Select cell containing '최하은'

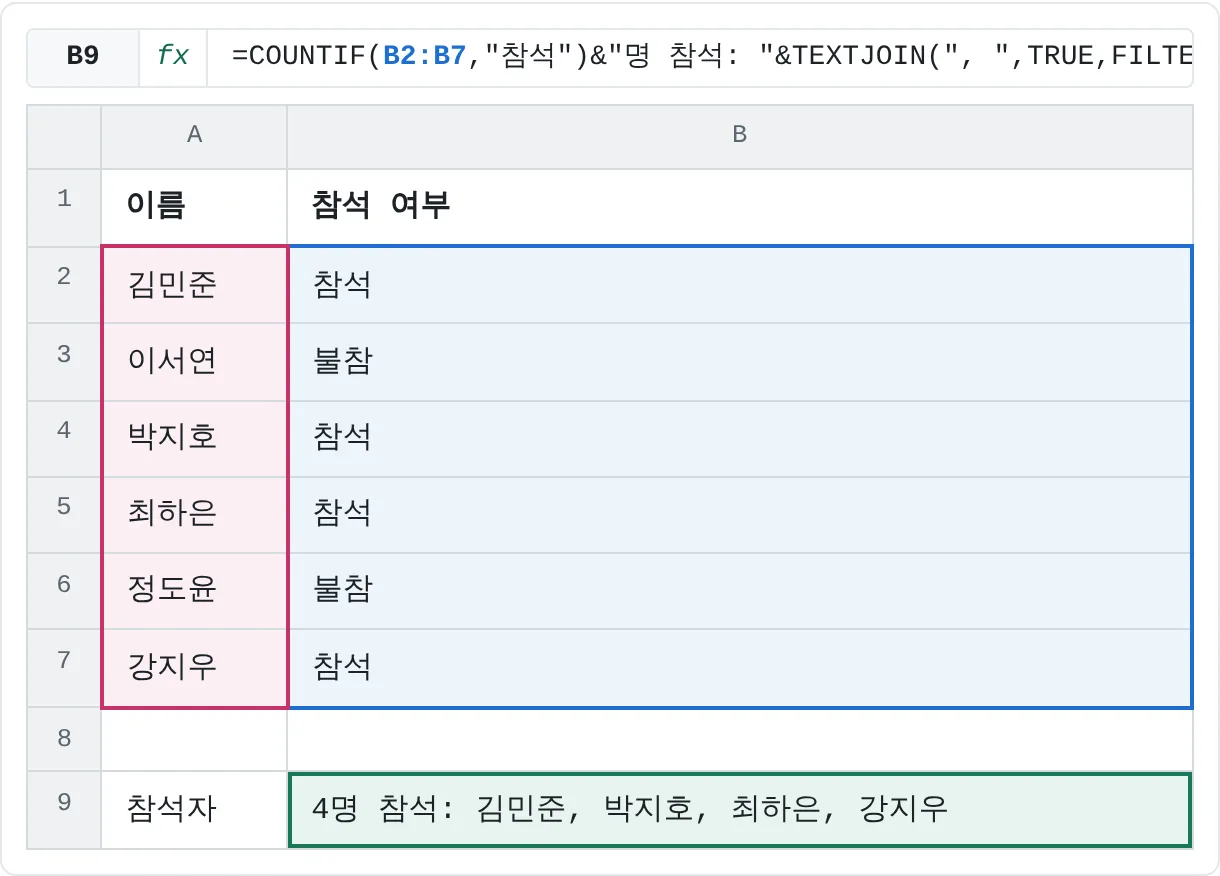click(x=194, y=514)
